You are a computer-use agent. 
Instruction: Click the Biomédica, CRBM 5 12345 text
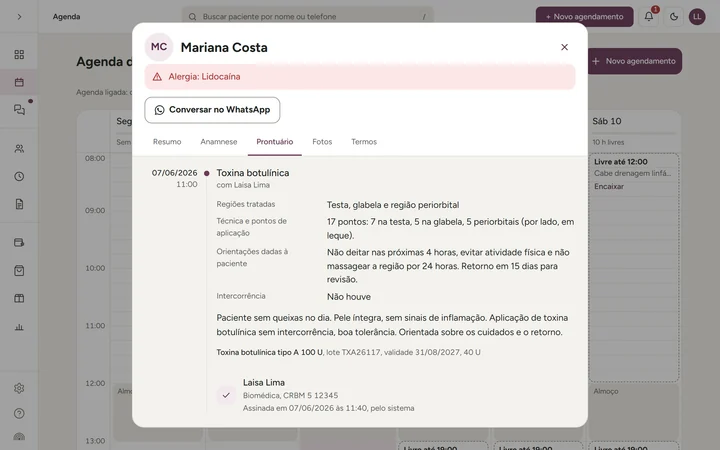pos(290,395)
